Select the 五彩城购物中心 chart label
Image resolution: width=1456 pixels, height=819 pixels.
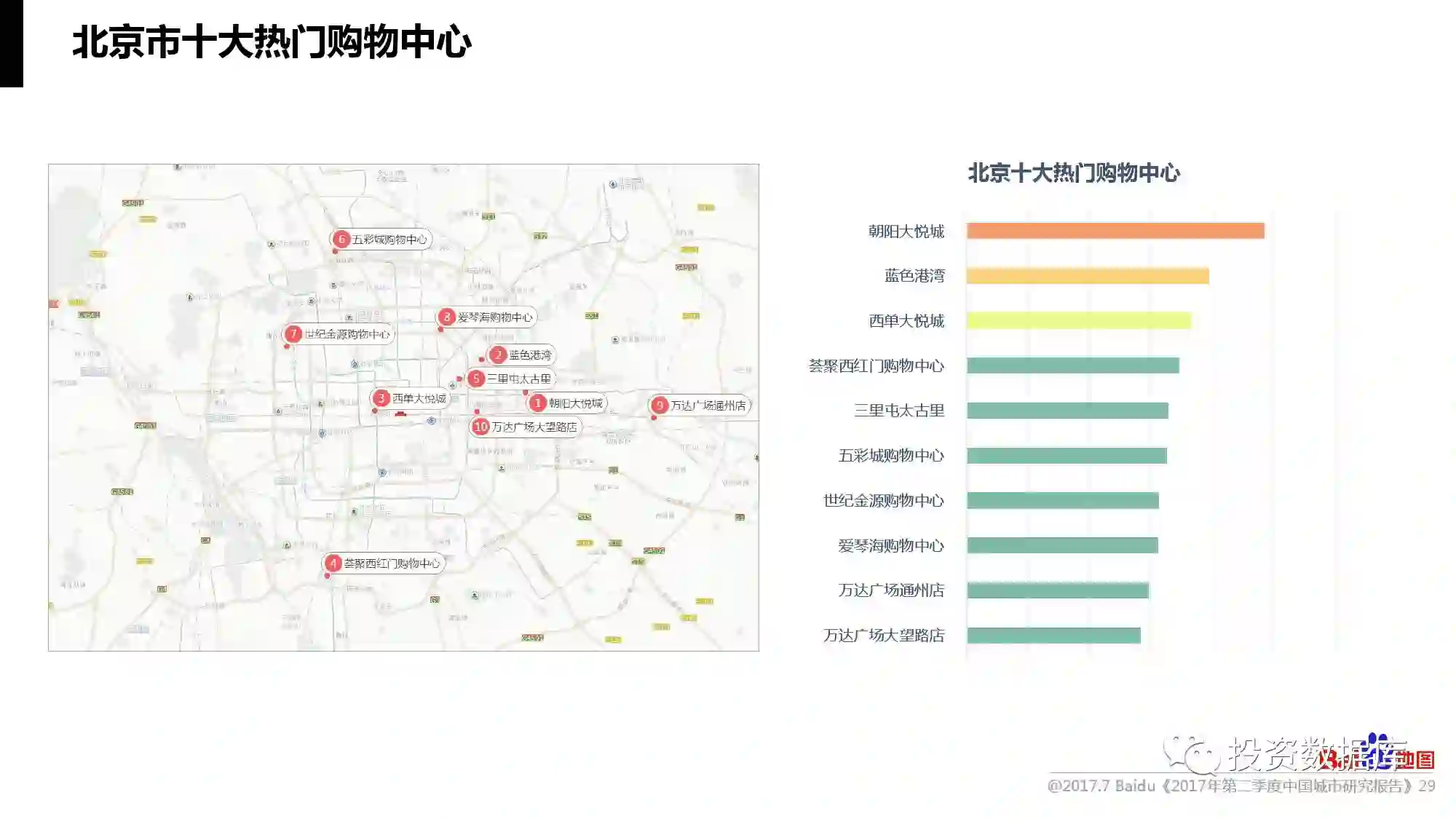coord(890,456)
